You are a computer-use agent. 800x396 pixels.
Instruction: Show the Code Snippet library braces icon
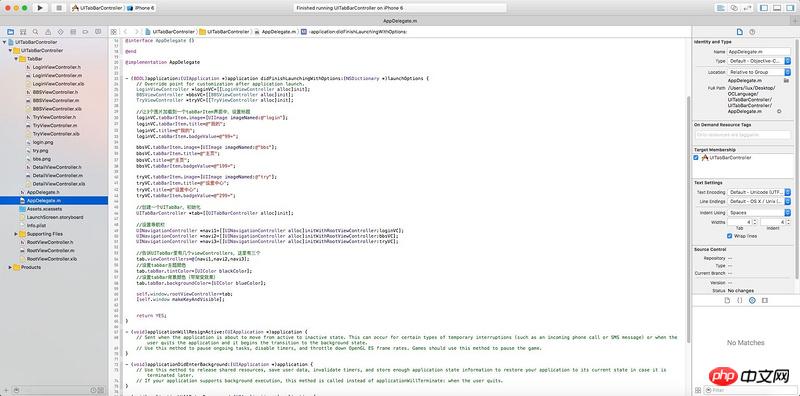point(740,301)
